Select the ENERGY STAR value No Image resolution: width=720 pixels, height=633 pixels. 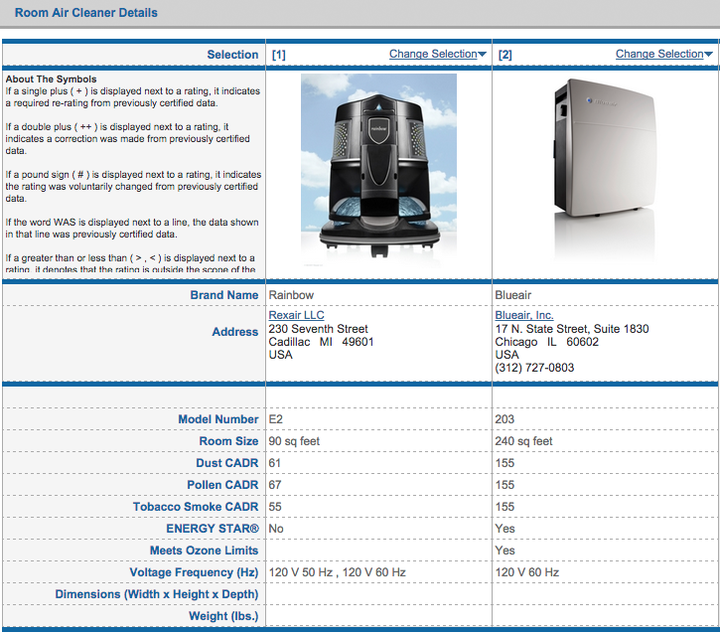tap(276, 529)
